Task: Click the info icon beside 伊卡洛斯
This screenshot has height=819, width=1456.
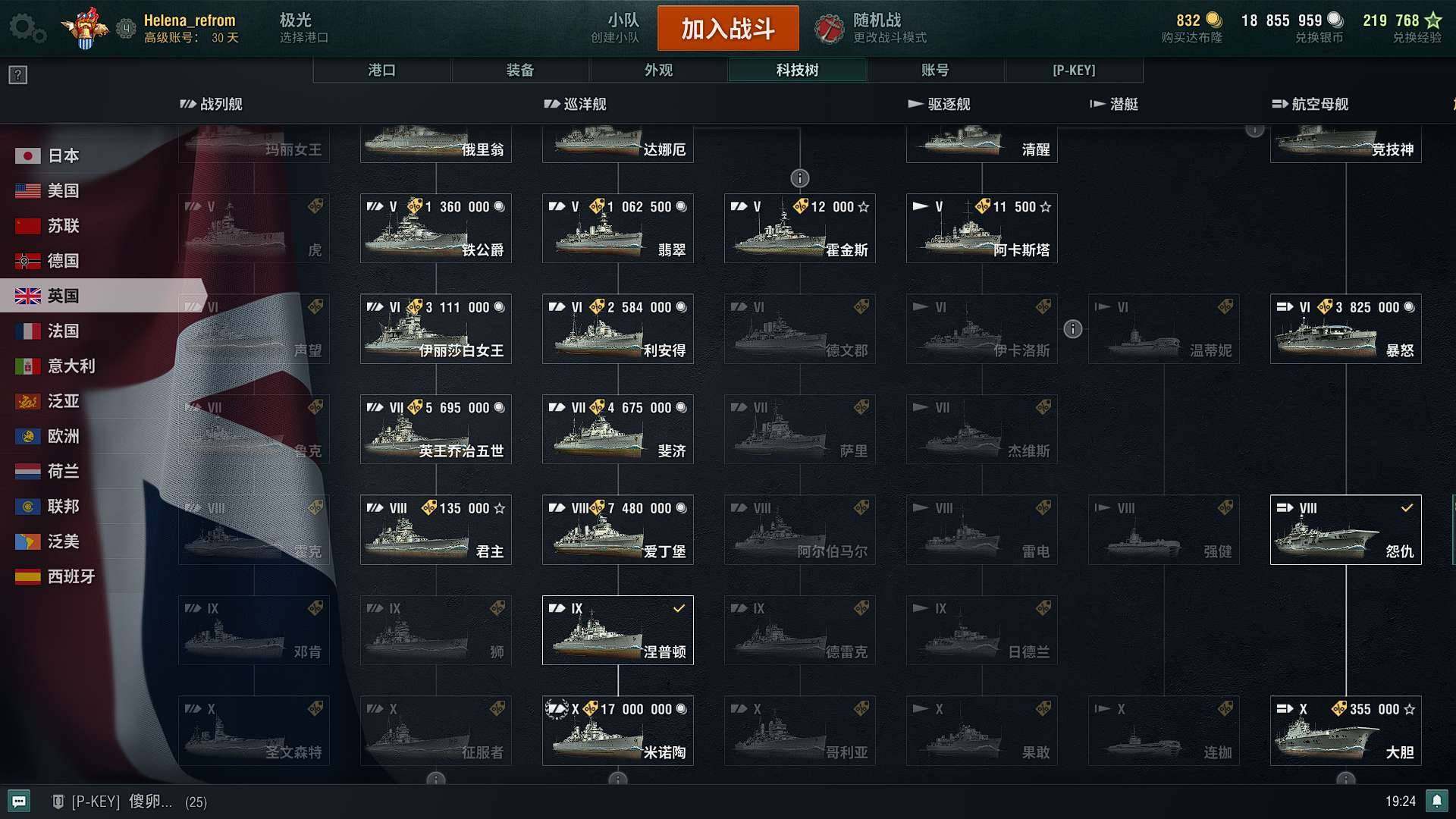Action: (x=1073, y=328)
